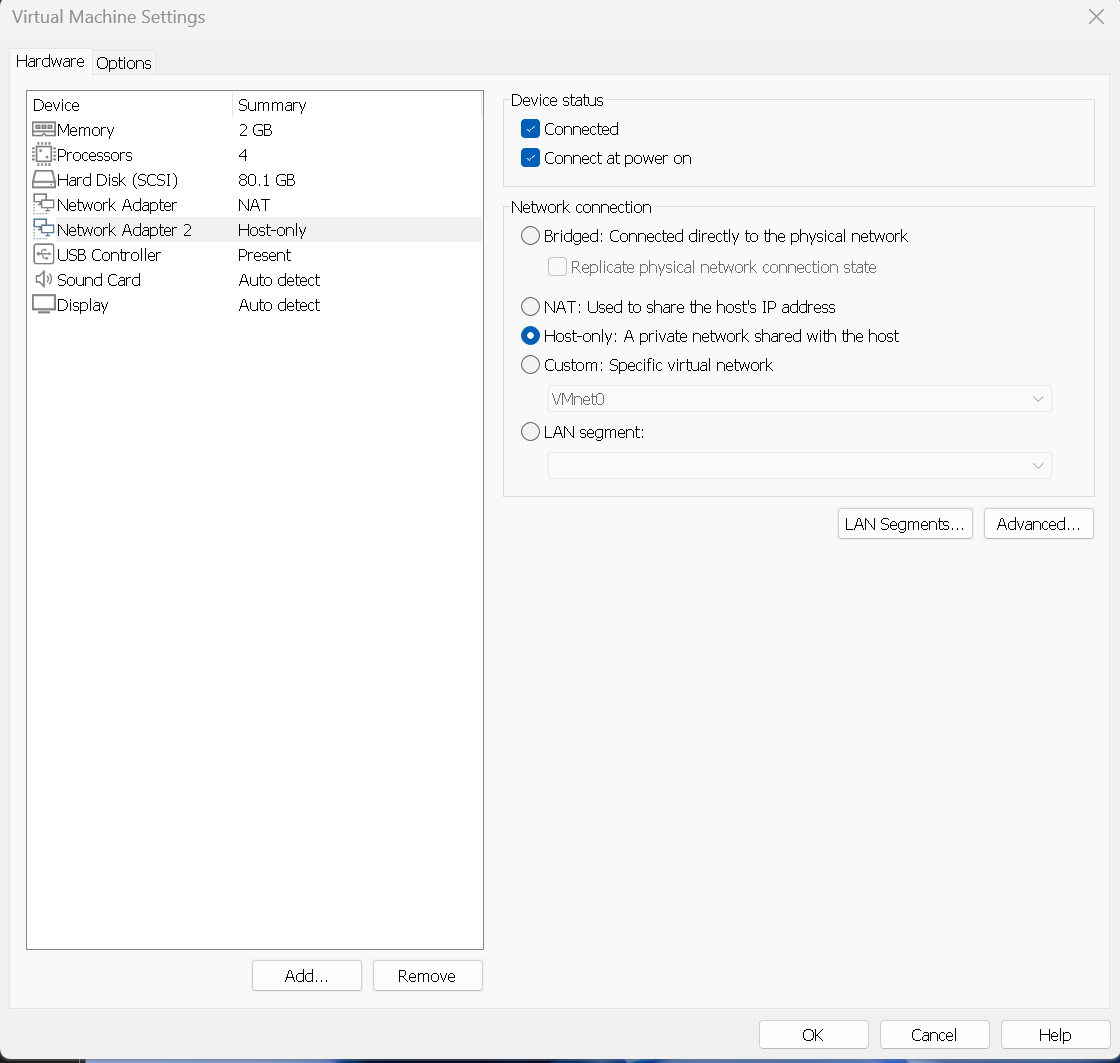1120x1063 pixels.
Task: Click the LAN Segments button
Action: (x=904, y=523)
